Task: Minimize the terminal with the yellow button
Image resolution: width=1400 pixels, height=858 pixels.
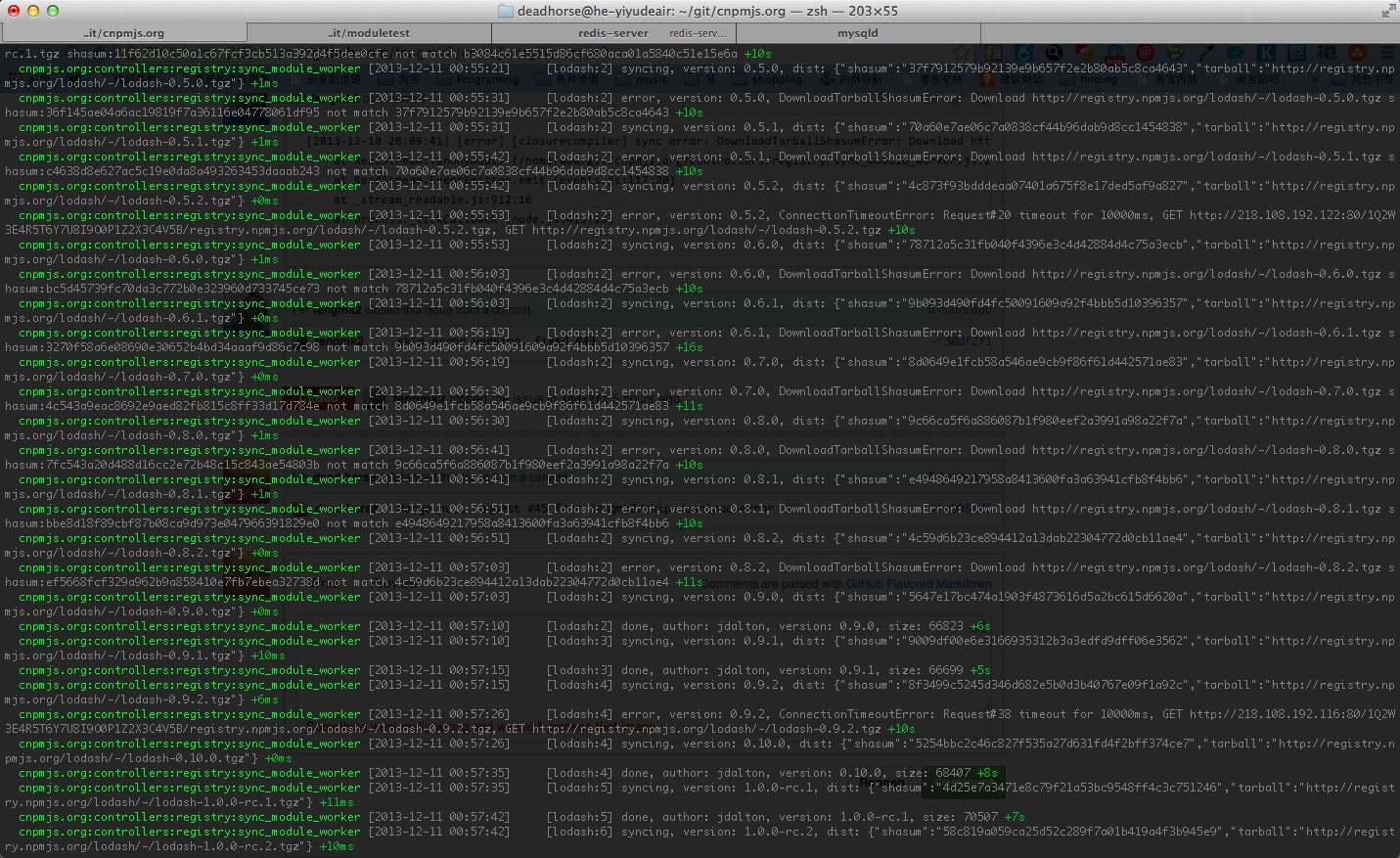Action: (33, 11)
